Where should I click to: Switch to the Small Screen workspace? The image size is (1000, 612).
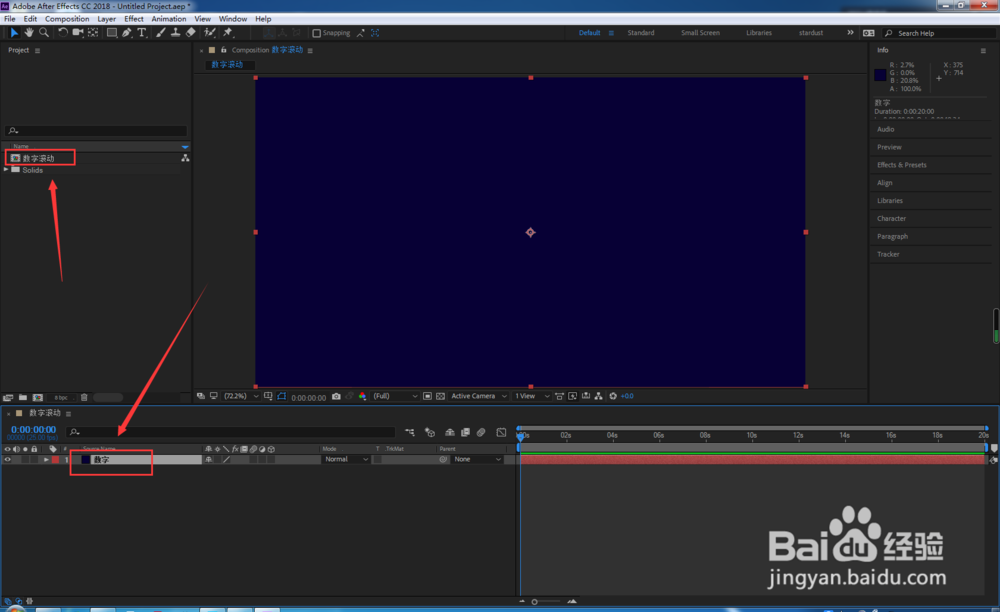point(700,33)
